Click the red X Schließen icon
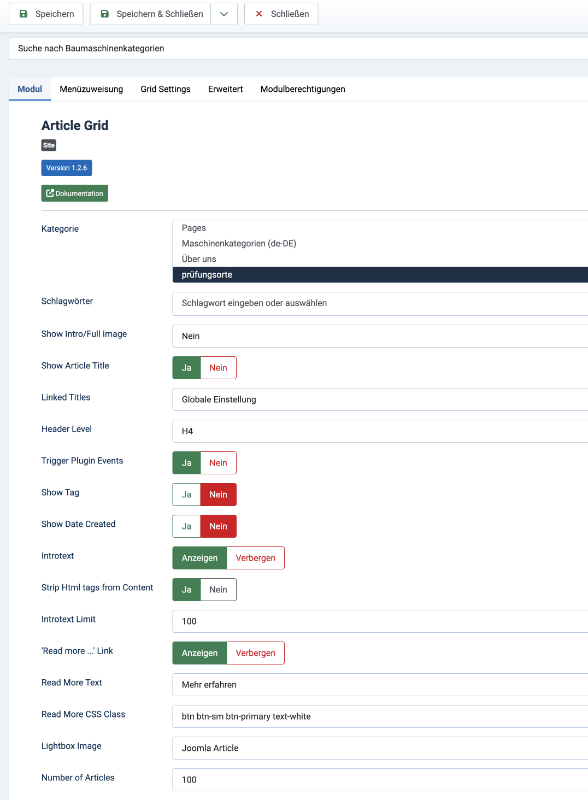The height and width of the screenshot is (800, 588). 259,14
